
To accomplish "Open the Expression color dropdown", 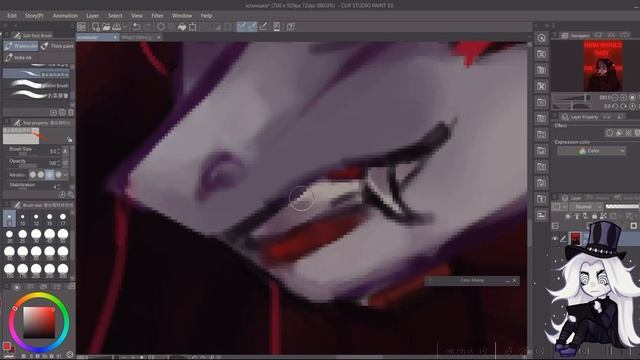I will pyautogui.click(x=591, y=151).
